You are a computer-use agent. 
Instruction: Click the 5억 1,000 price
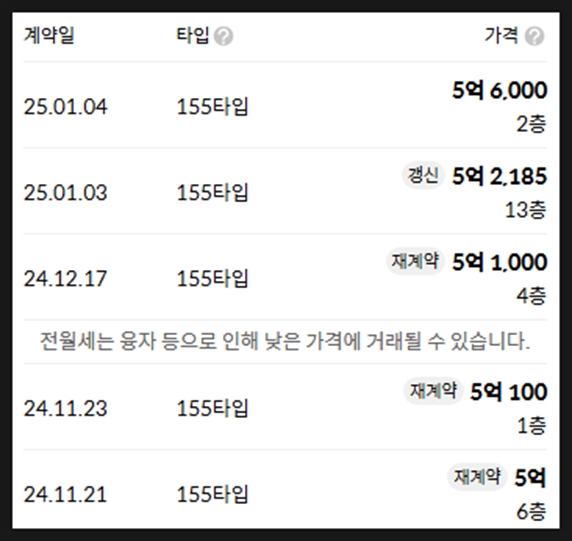(x=500, y=262)
